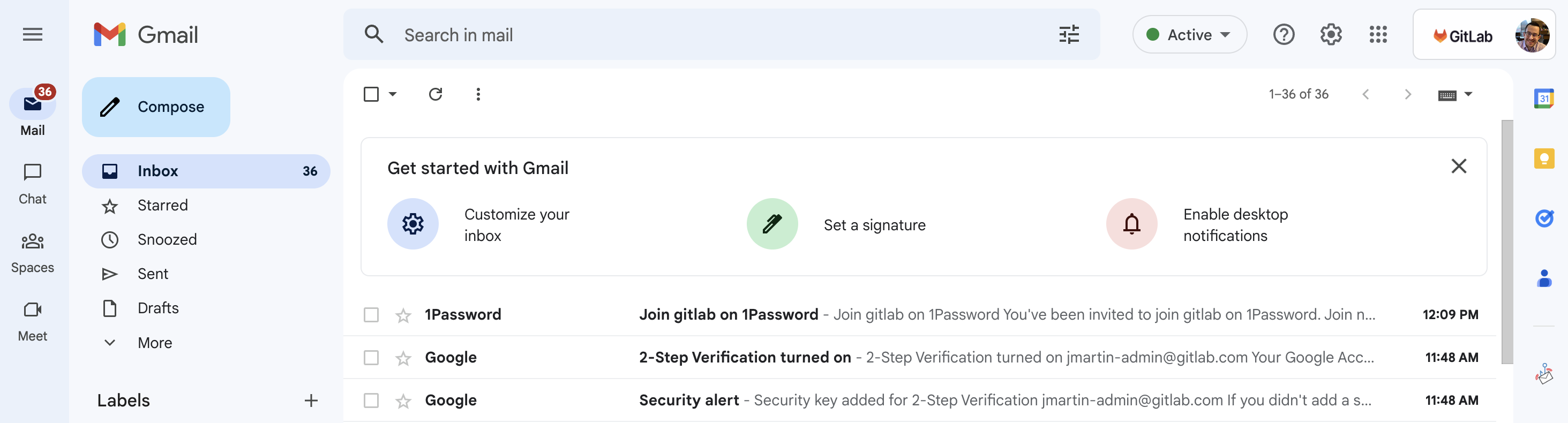Open Google Keep side panel

(x=1543, y=159)
